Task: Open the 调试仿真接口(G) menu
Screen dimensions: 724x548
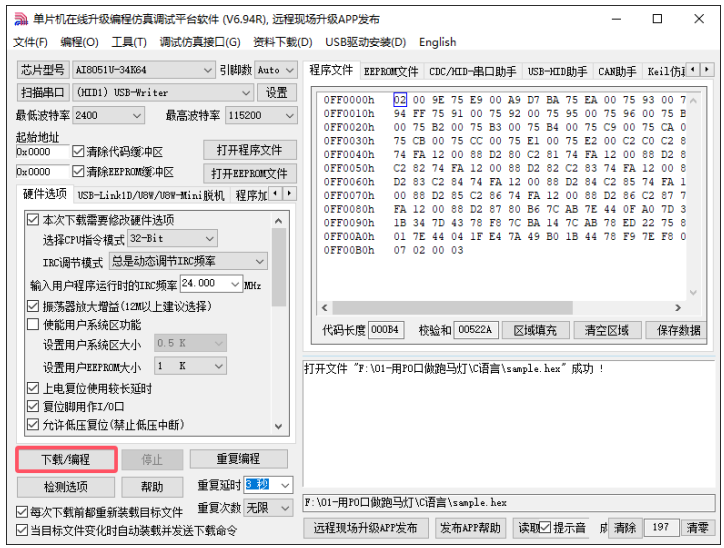Action: tap(200, 42)
